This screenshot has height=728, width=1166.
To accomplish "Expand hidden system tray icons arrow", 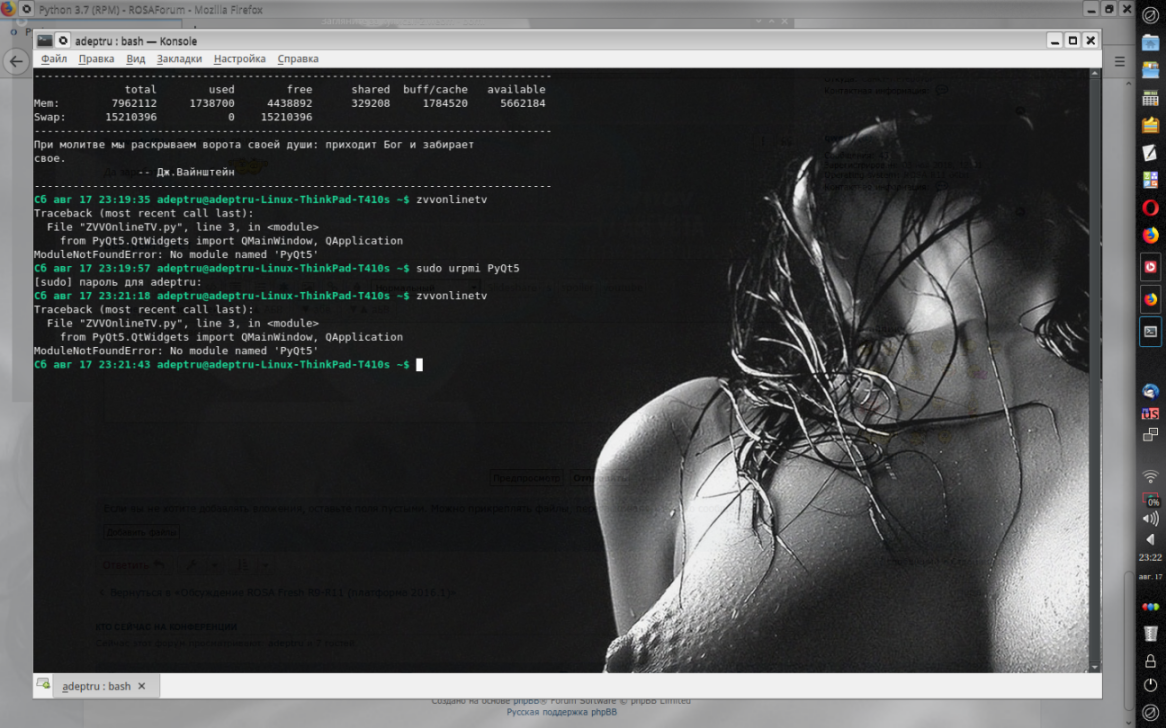I will (1150, 539).
